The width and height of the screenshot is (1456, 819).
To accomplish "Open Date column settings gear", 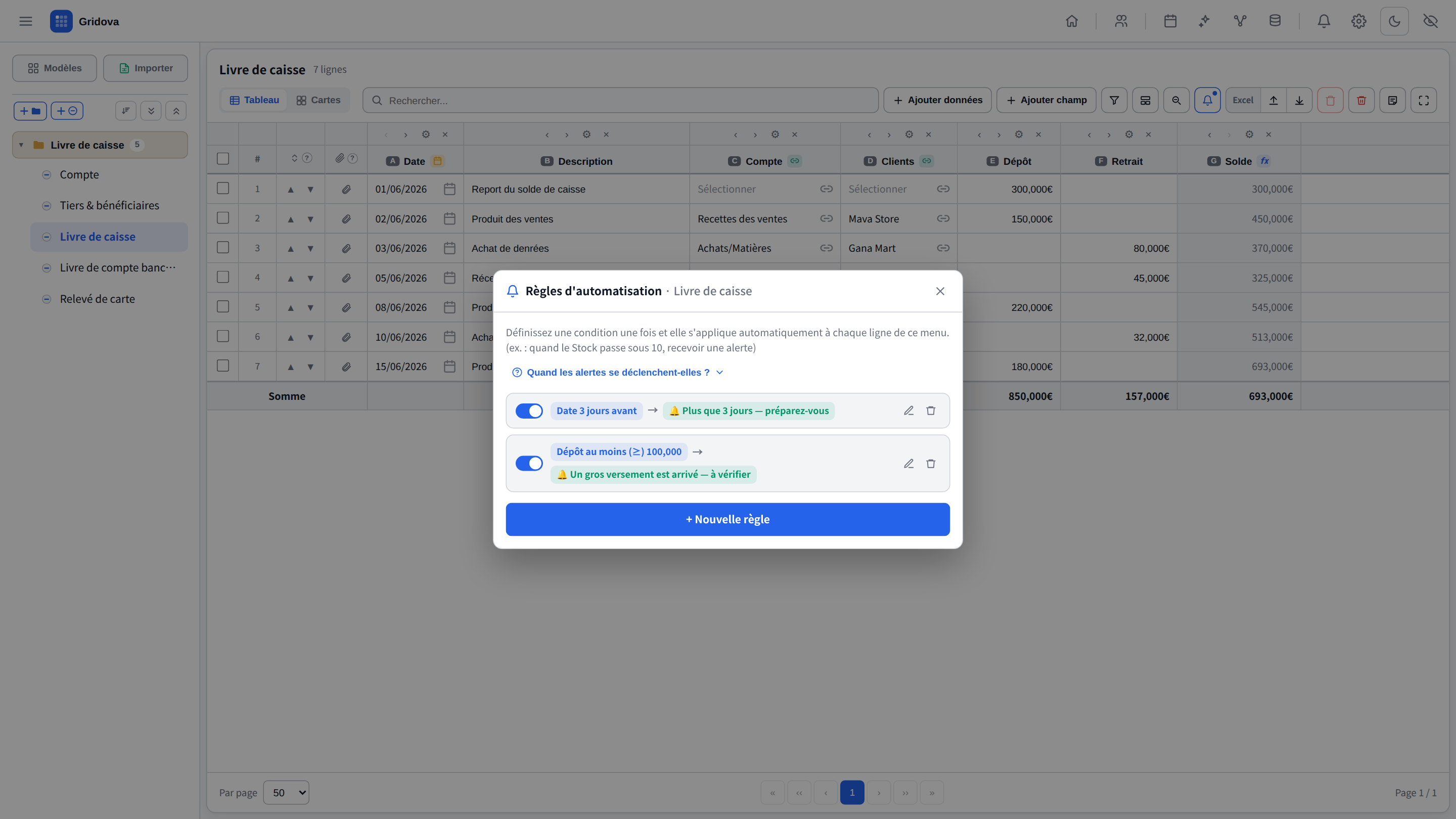I will (426, 134).
